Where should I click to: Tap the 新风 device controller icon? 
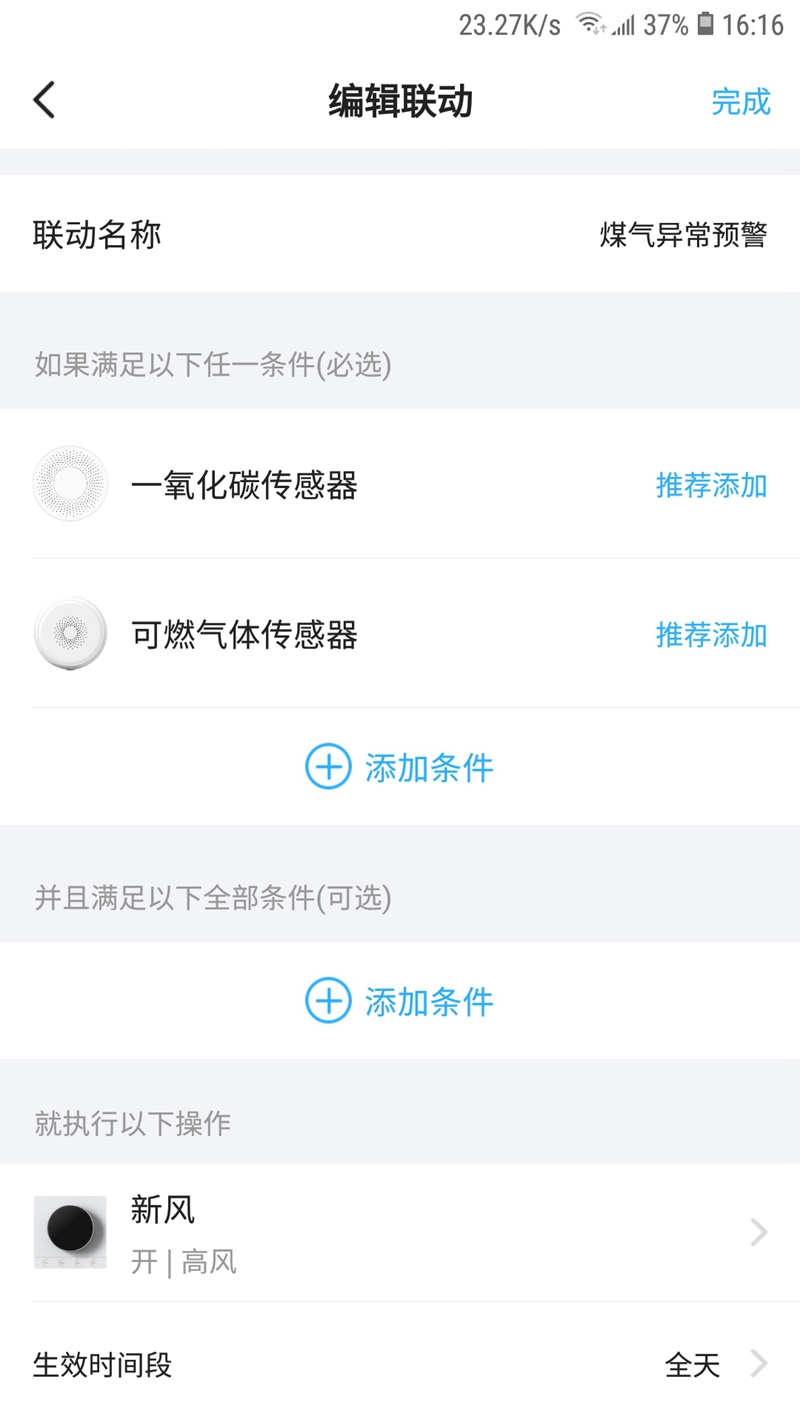pyautogui.click(x=70, y=1232)
